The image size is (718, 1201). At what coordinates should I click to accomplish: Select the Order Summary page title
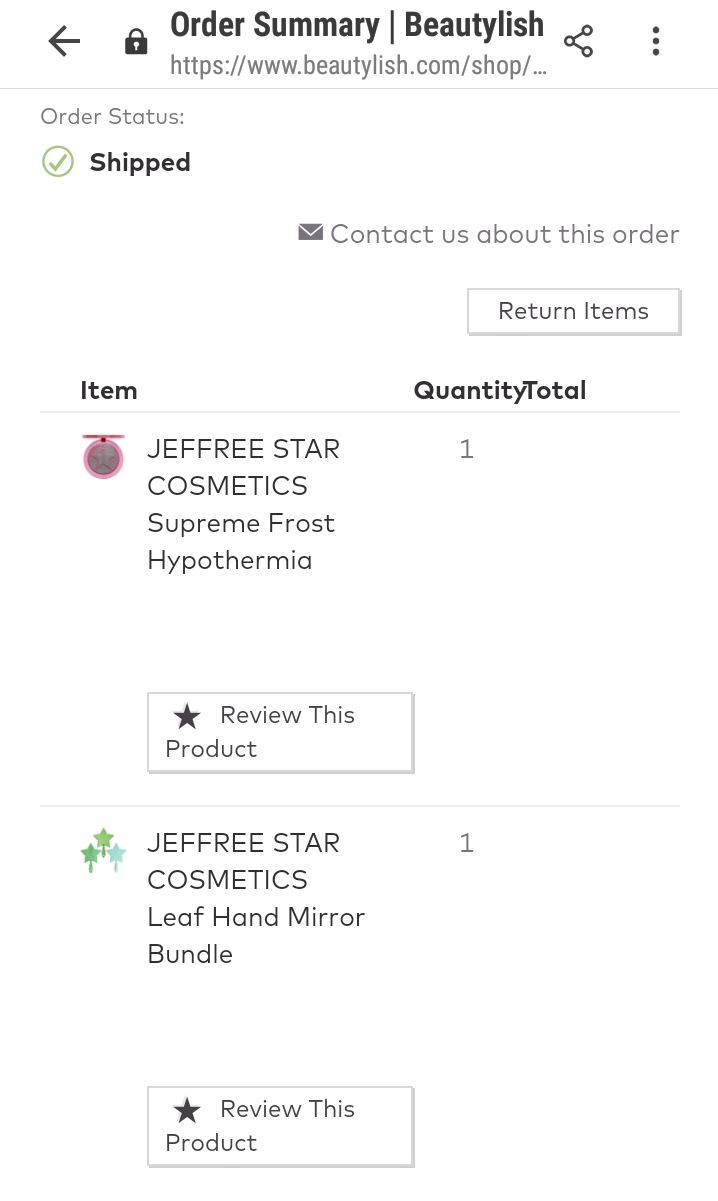(357, 25)
